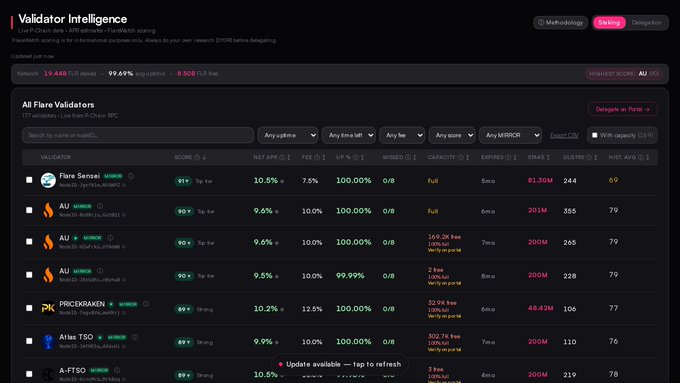The height and width of the screenshot is (383, 680).
Task: Click VALIDATOR column header
Action: coord(56,157)
